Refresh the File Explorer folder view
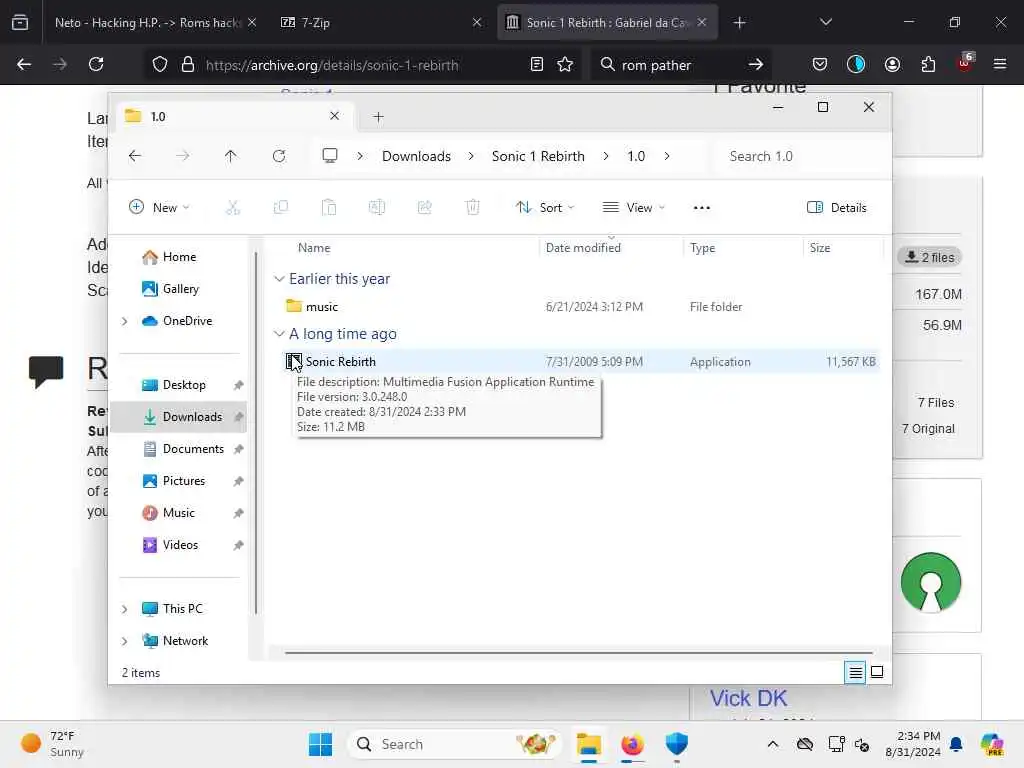Screen dimensions: 1024x768 click(279, 156)
